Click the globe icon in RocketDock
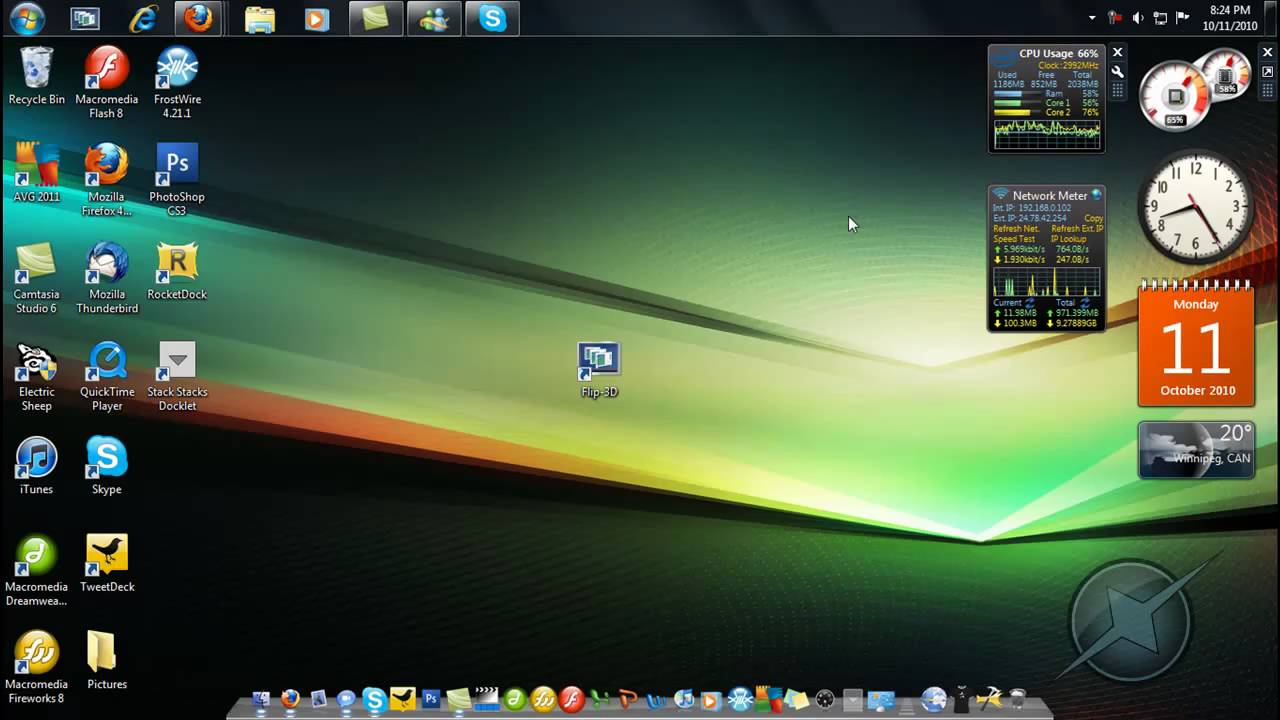 point(933,699)
